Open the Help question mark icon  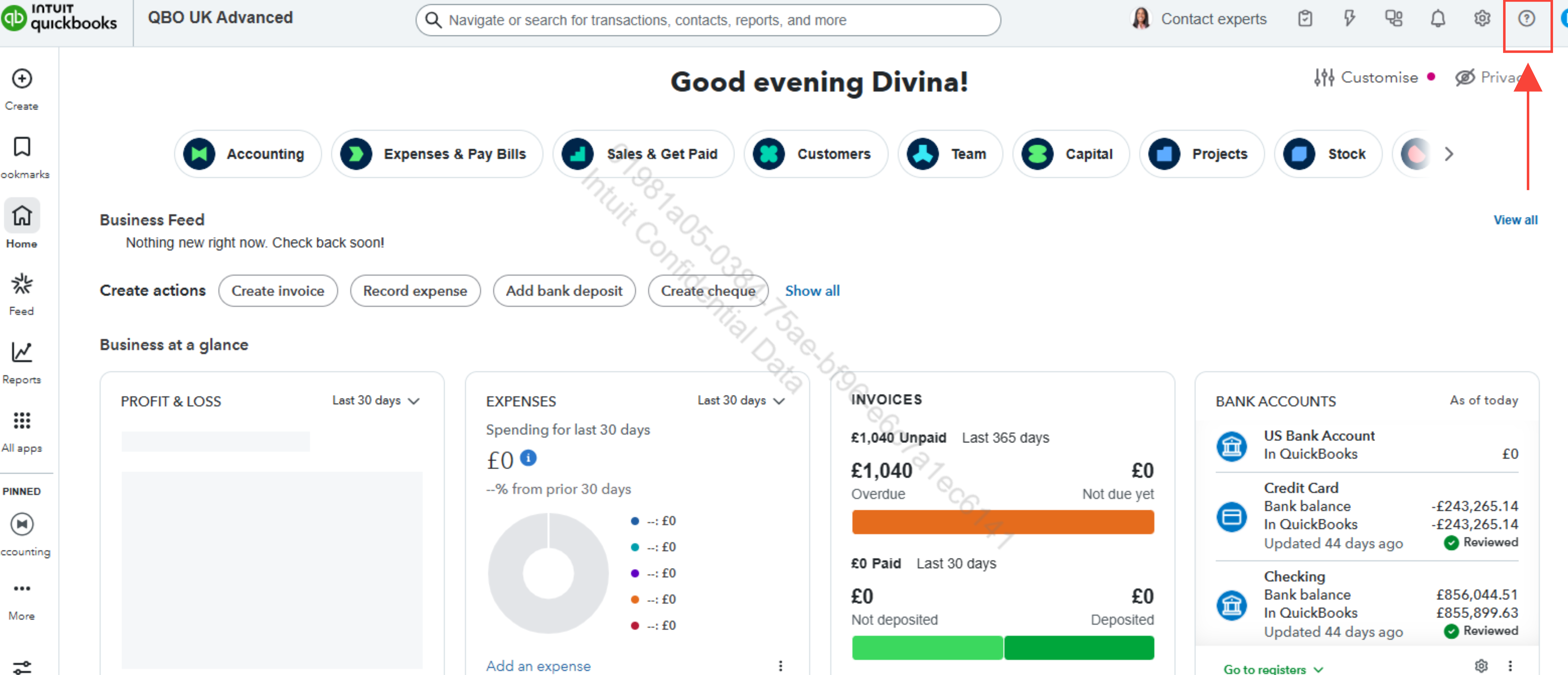click(x=1526, y=19)
